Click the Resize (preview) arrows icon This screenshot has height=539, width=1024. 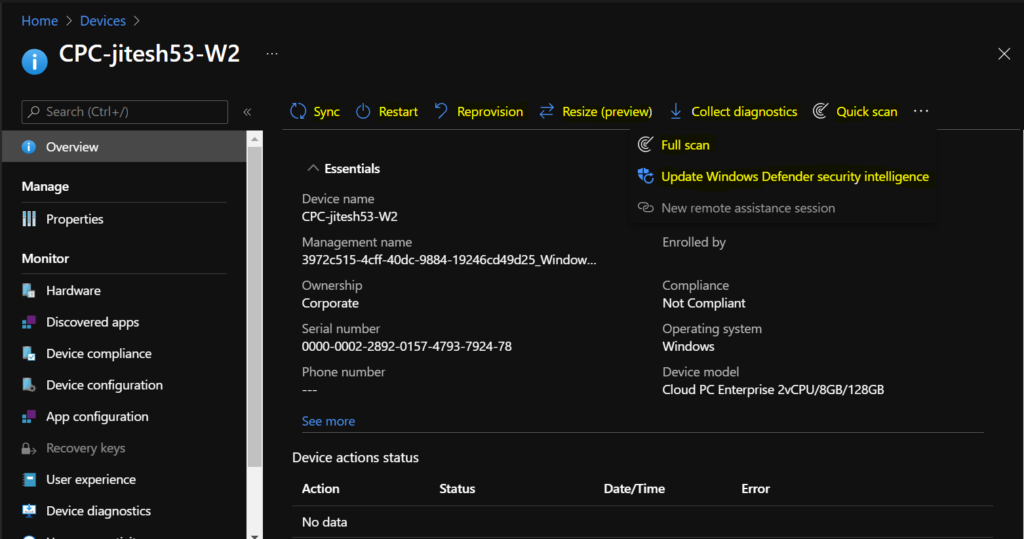(x=547, y=111)
